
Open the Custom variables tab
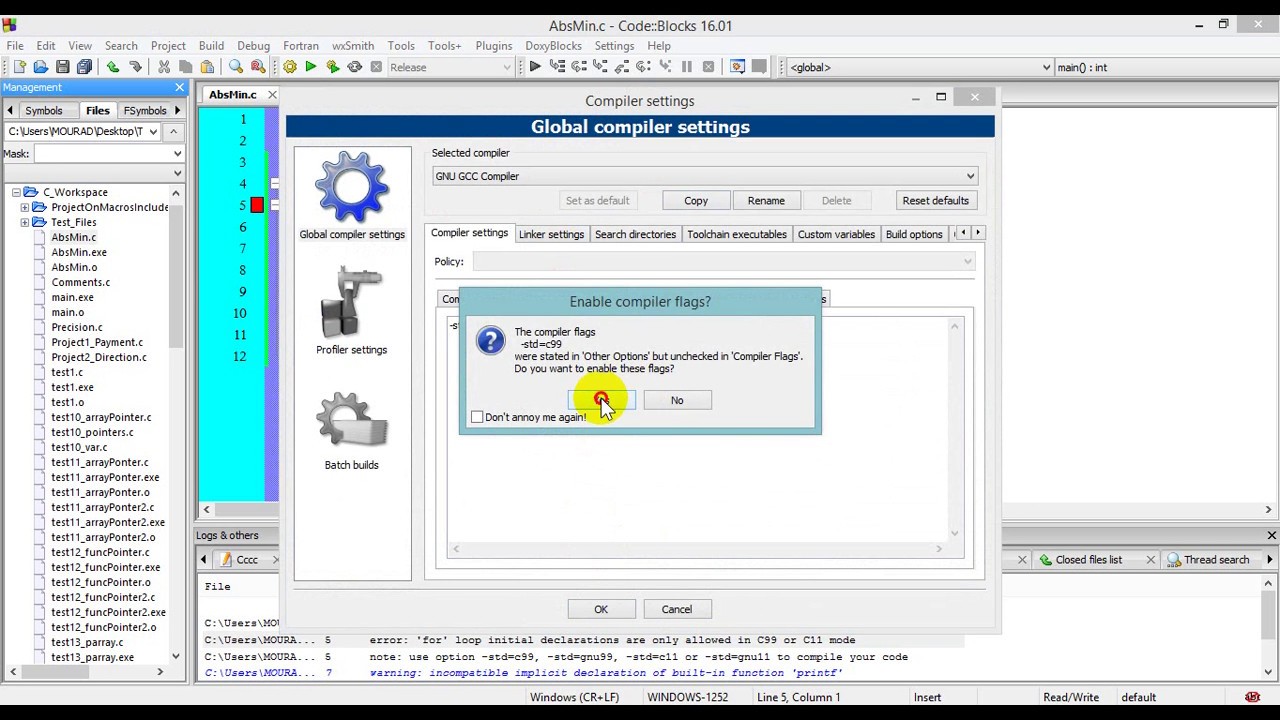click(836, 234)
